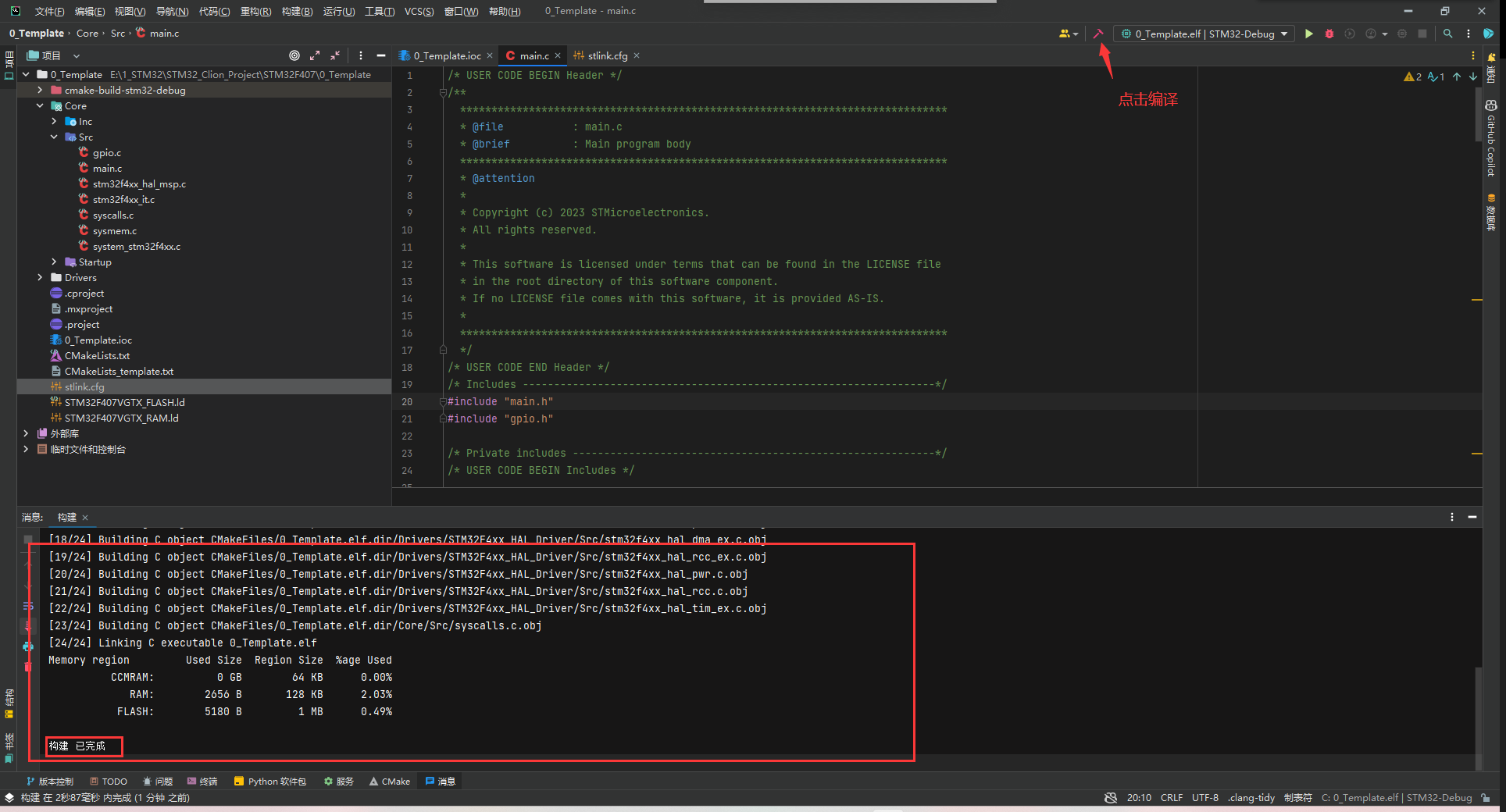Start debugging with the bug icon
The image size is (1506, 812).
1329,34
